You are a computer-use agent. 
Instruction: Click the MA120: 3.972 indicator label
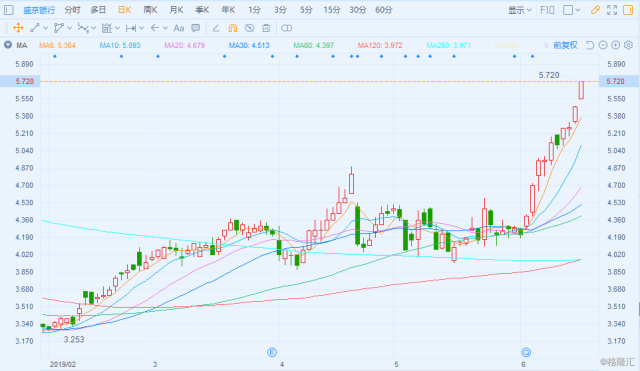380,45
